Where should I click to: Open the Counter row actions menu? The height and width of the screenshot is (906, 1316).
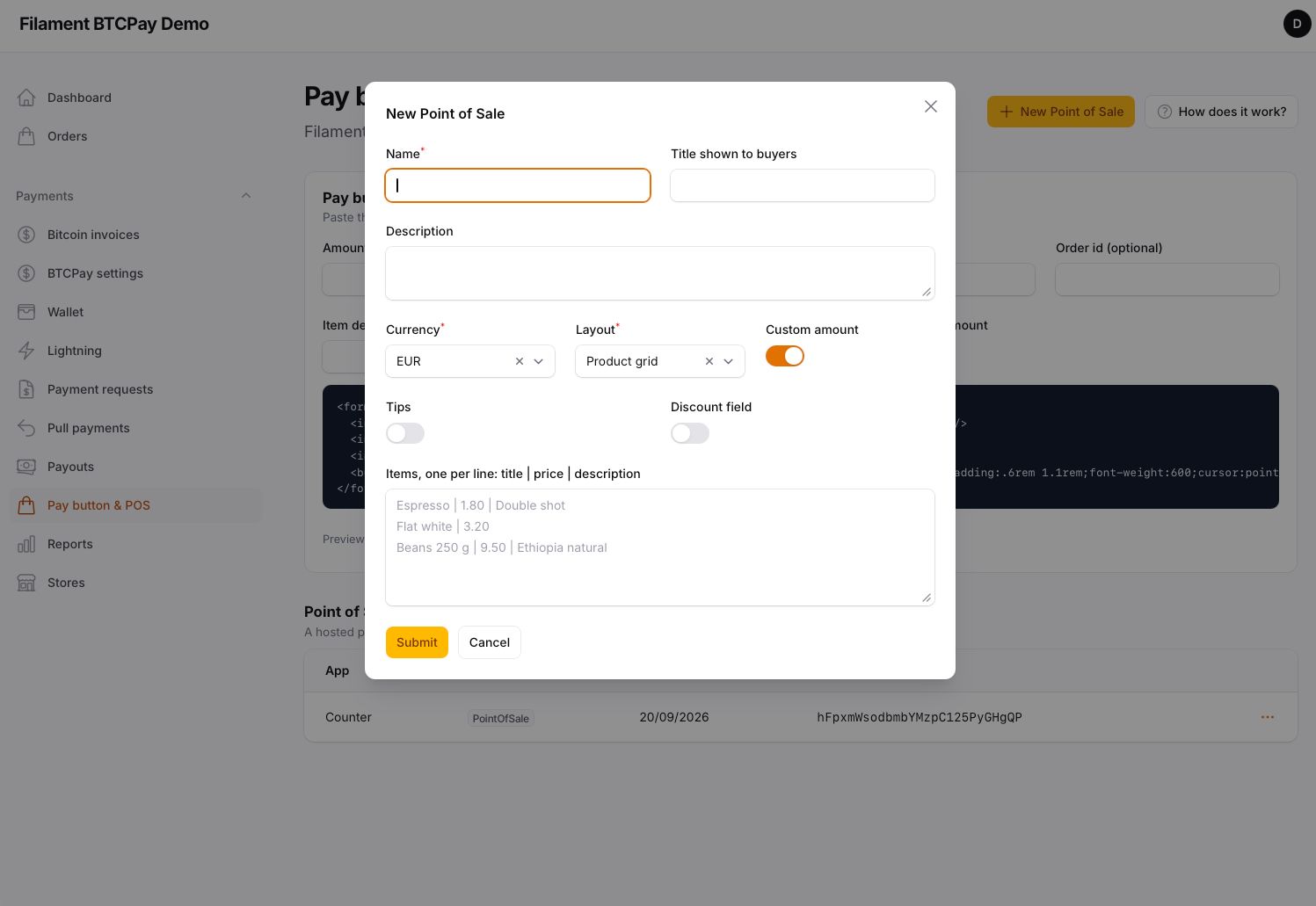click(1268, 717)
